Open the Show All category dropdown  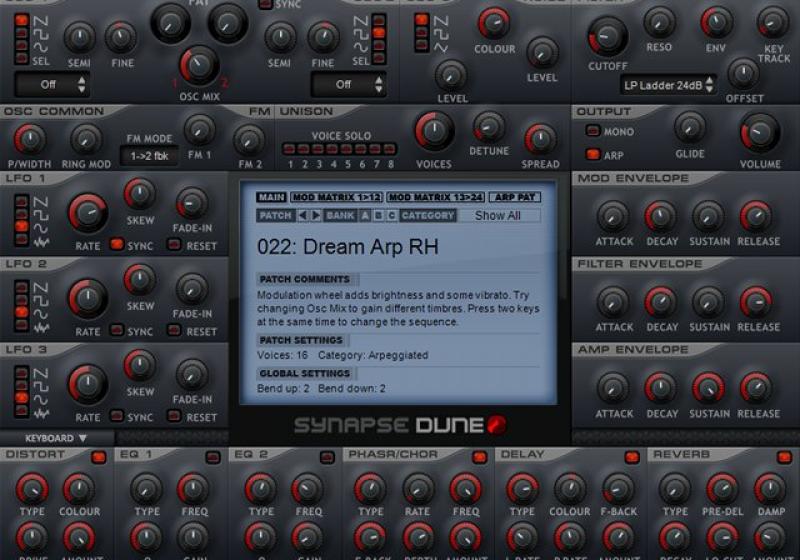[x=498, y=215]
